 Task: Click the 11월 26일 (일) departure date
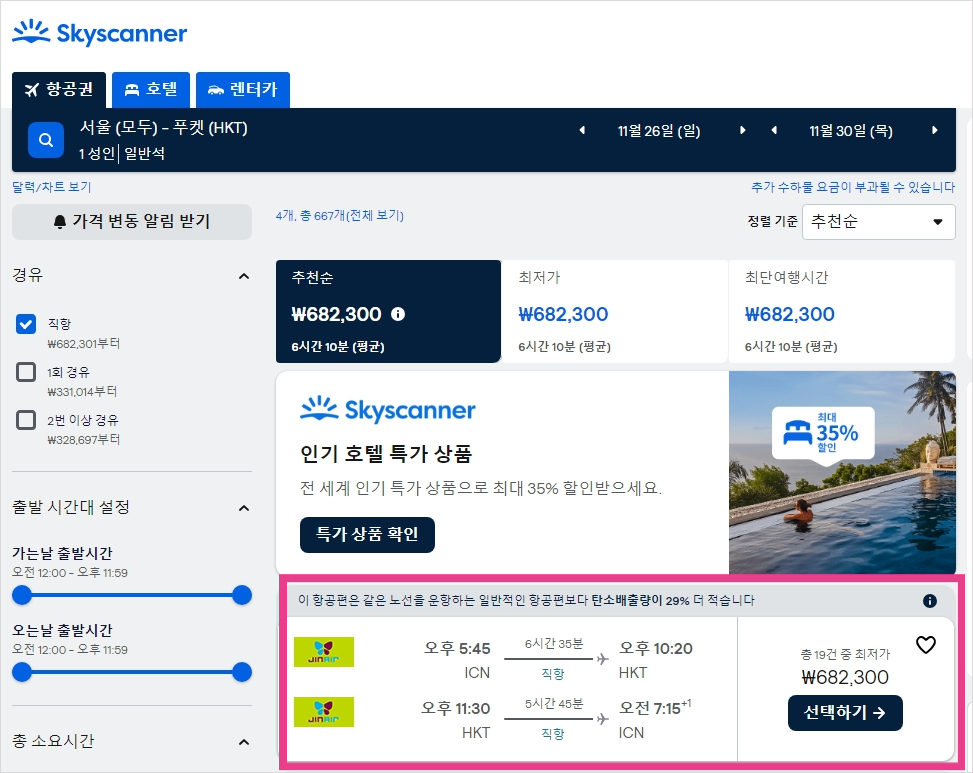(659, 131)
